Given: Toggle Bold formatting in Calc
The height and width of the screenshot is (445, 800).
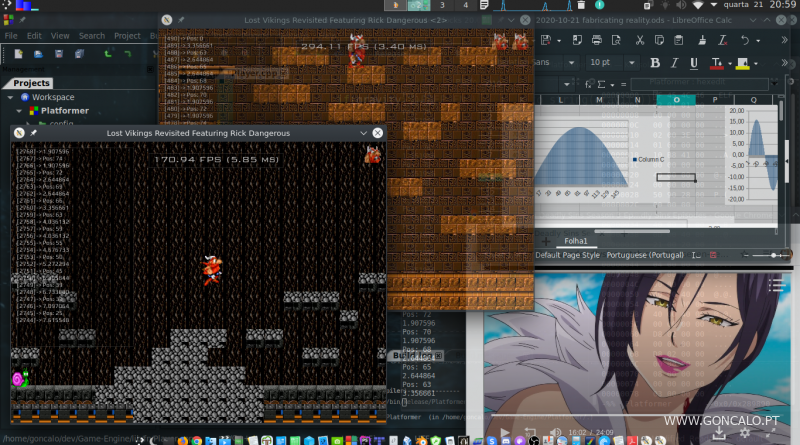Looking at the screenshot, I should [655, 63].
